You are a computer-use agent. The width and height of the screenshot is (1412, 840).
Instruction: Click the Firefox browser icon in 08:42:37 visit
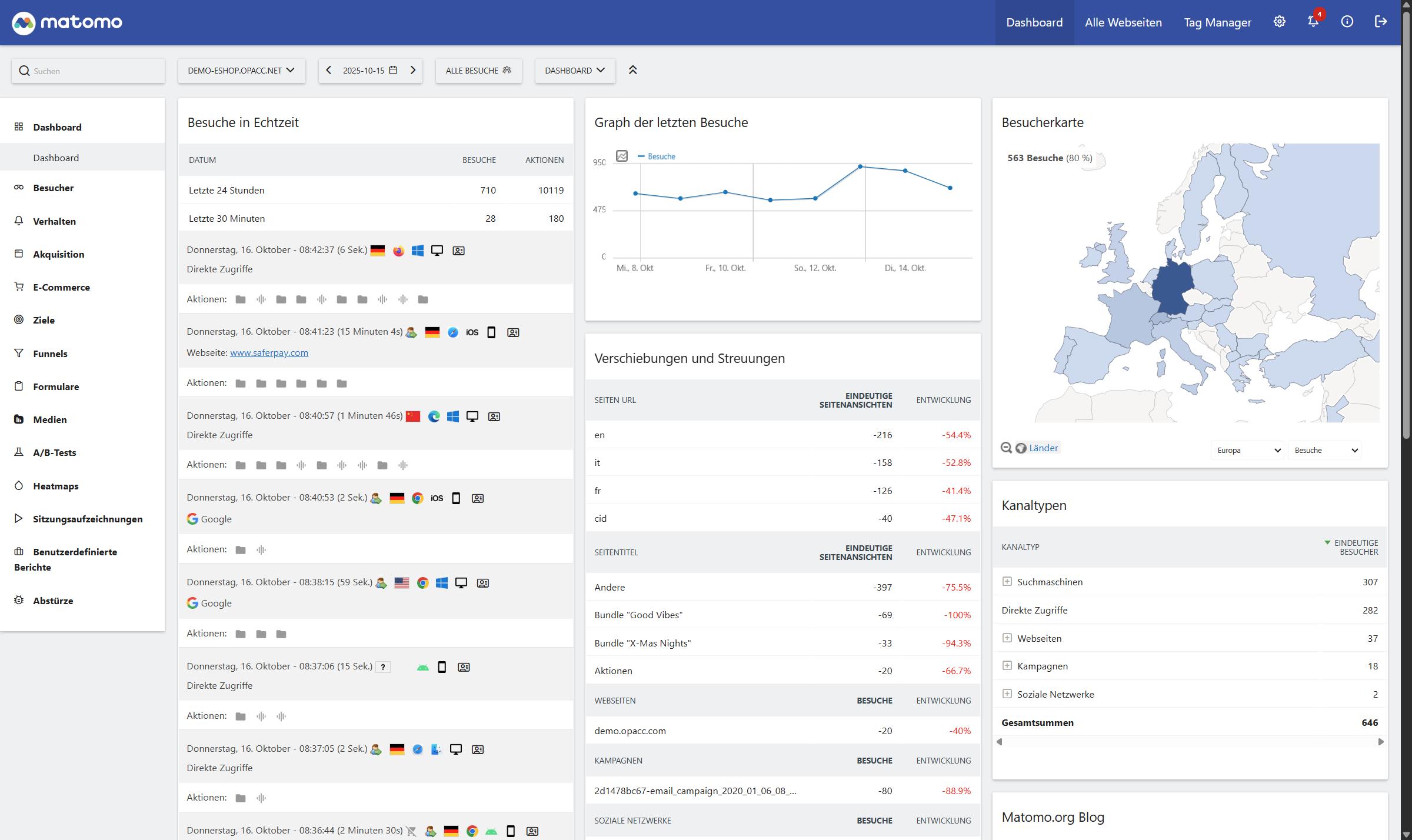(x=398, y=251)
